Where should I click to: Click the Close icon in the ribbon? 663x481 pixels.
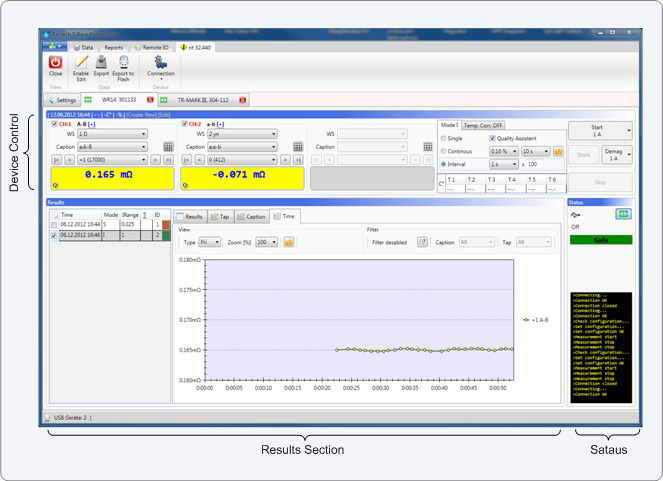[55, 63]
